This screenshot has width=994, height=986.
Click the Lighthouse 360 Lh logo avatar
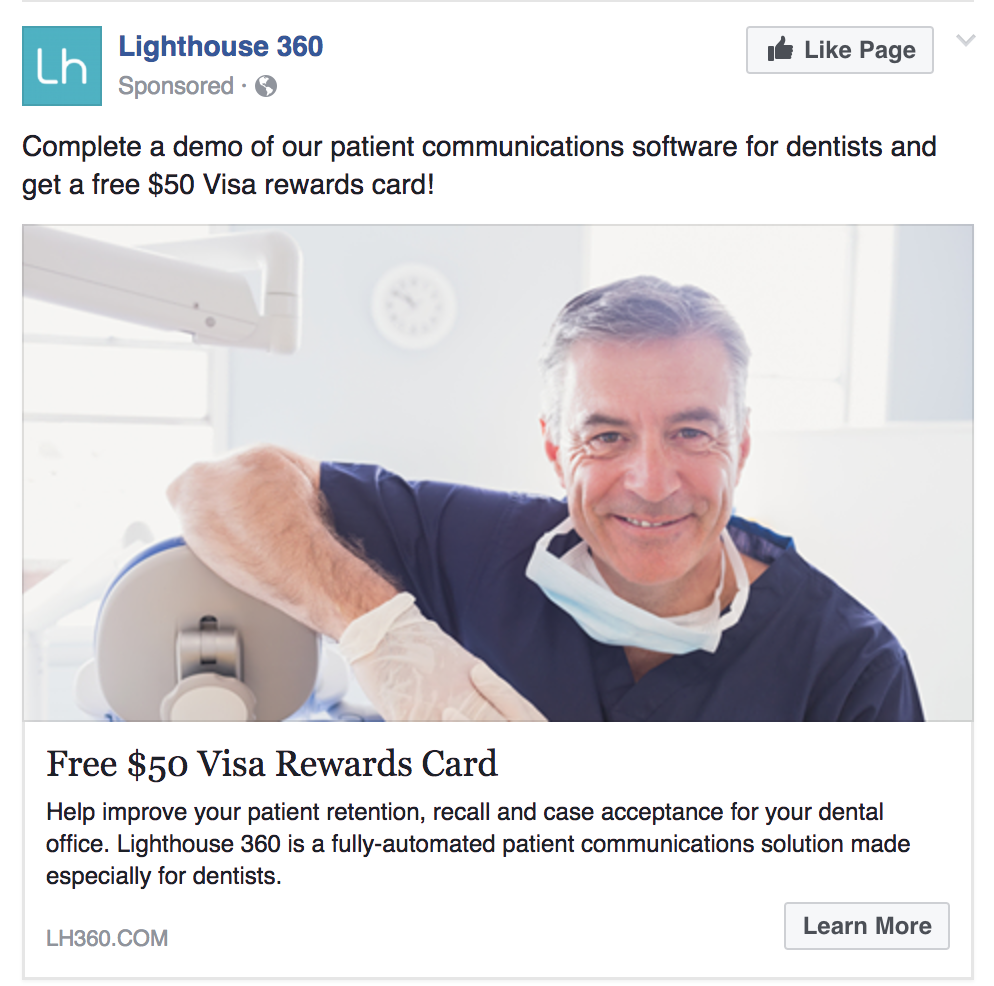pos(61,65)
